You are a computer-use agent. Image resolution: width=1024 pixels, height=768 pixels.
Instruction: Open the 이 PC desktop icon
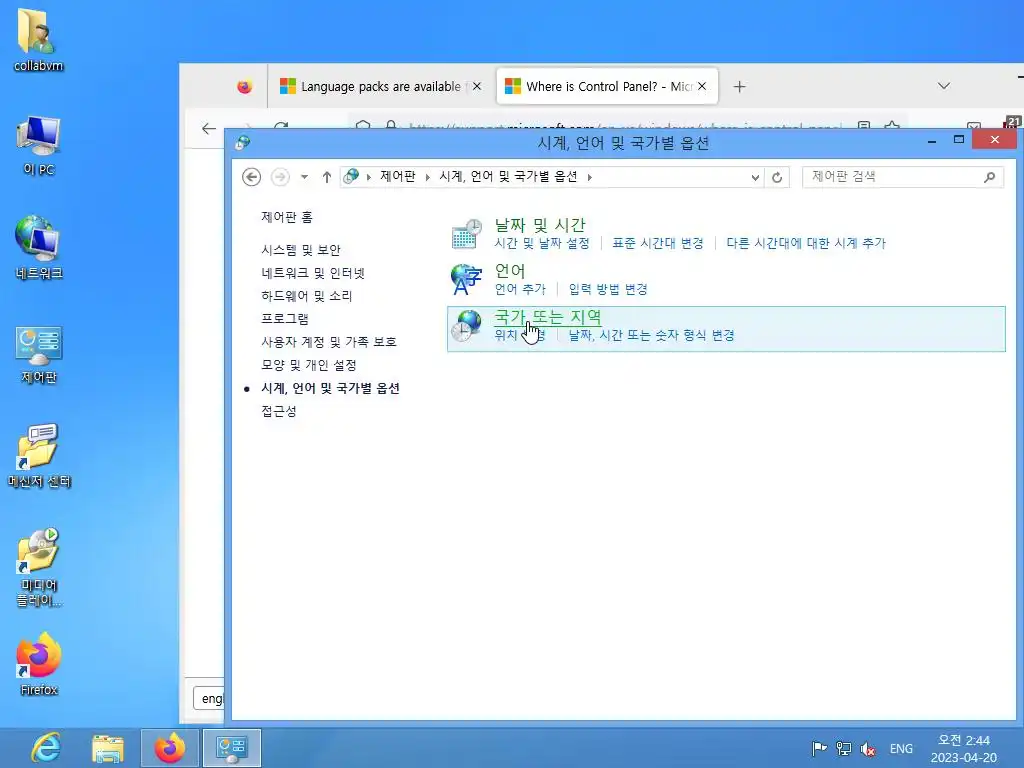(39, 145)
